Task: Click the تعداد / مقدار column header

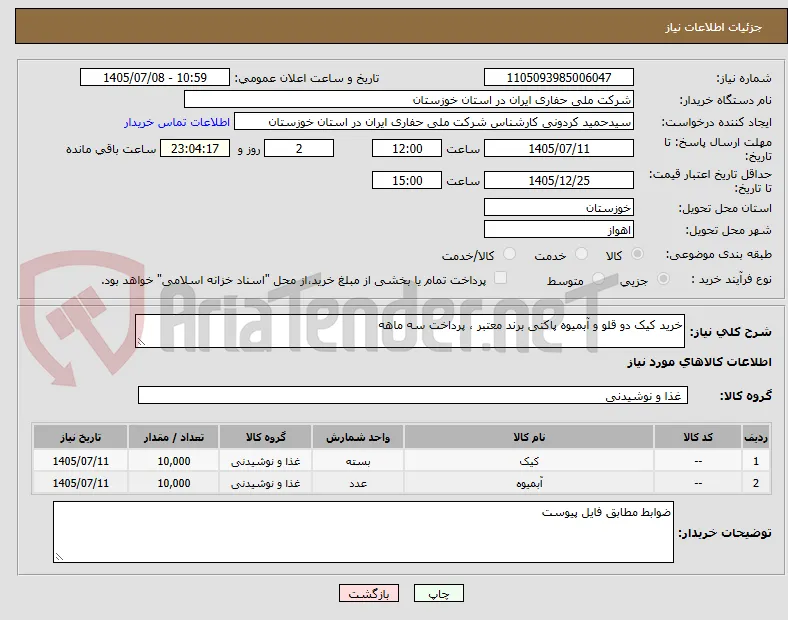Action: coord(173,437)
